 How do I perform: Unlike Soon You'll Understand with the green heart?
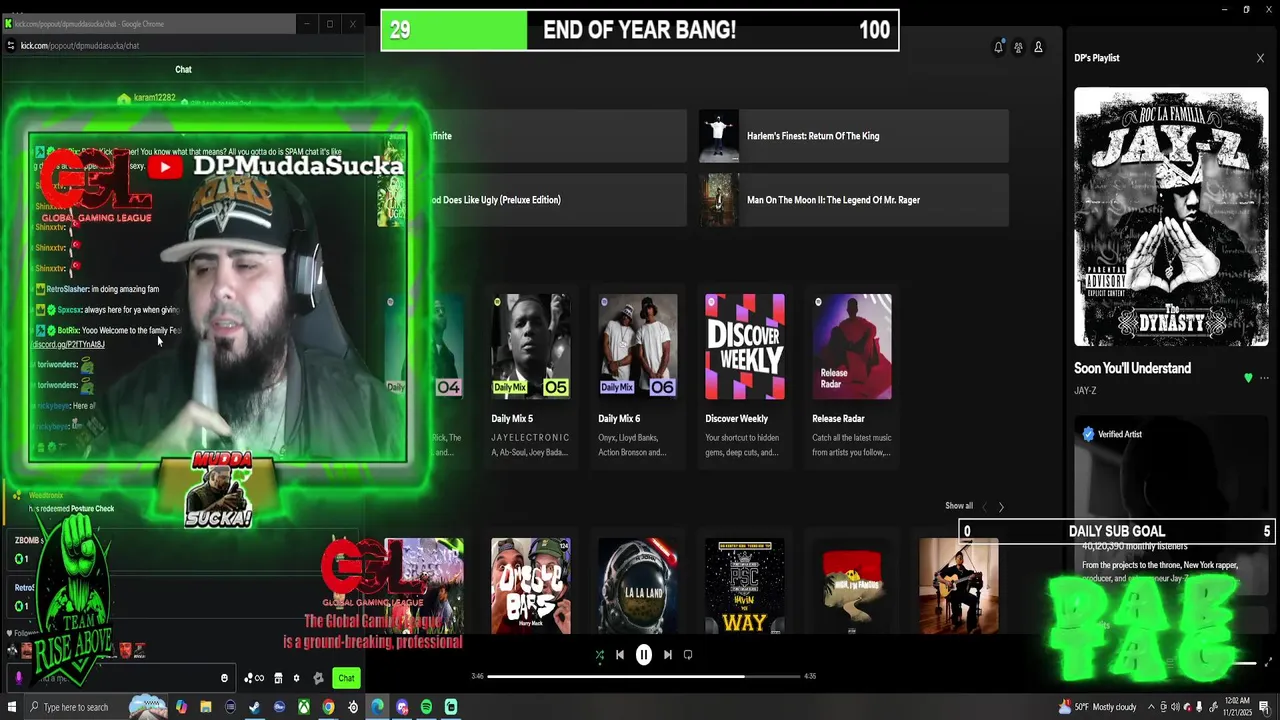click(x=1248, y=378)
